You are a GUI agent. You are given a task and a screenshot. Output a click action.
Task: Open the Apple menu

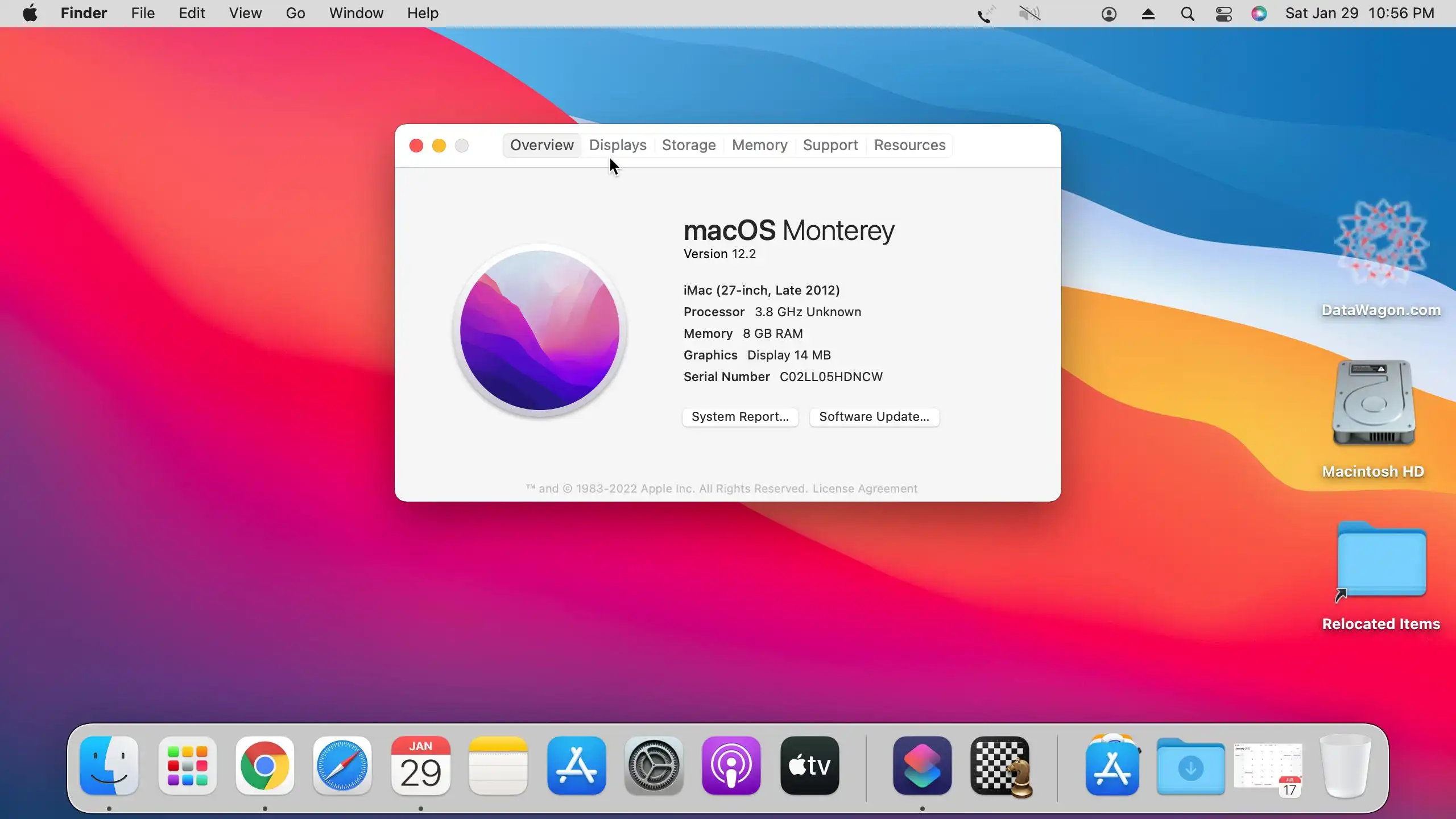(30, 14)
